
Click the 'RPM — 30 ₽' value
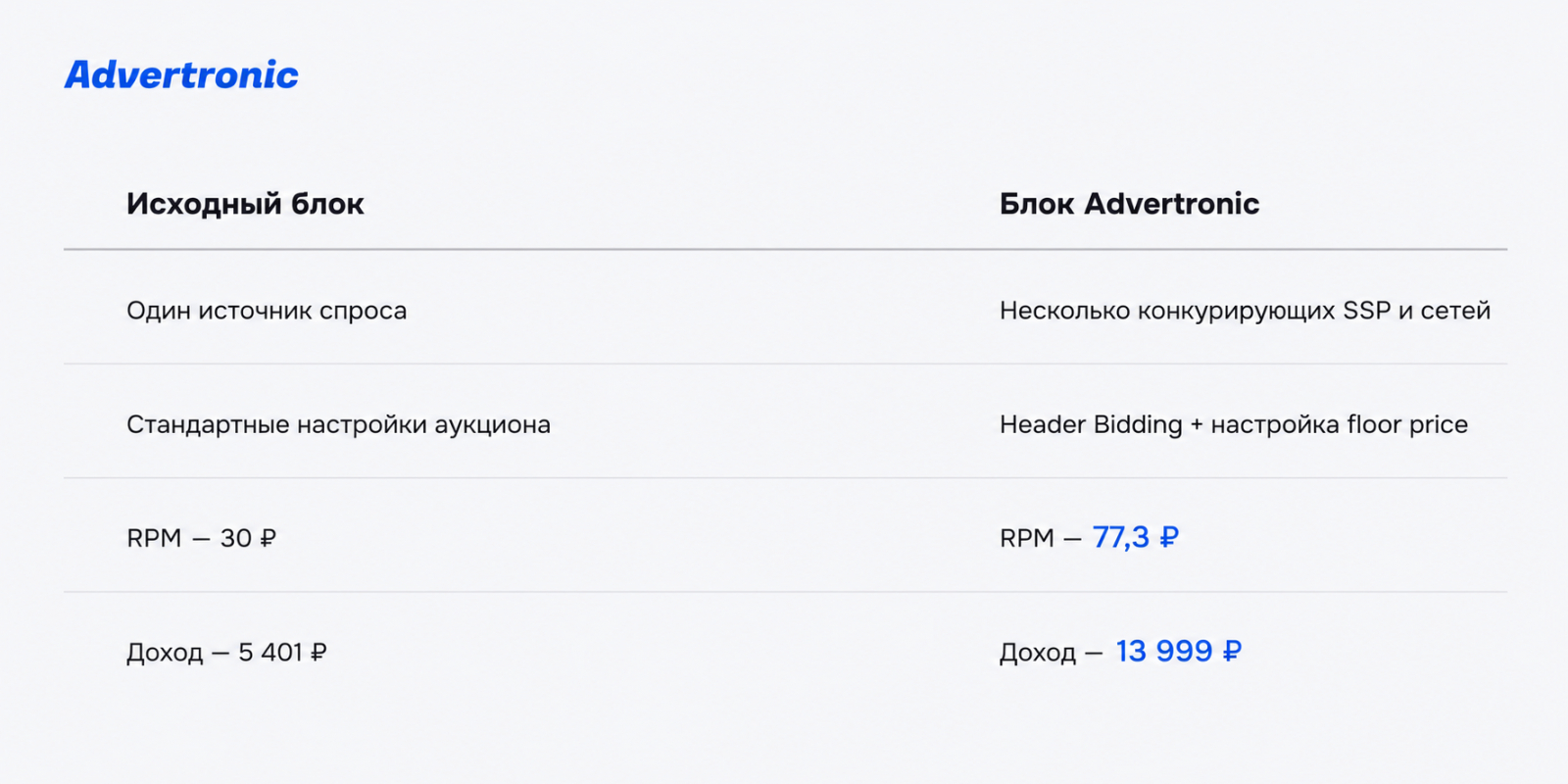[201, 538]
